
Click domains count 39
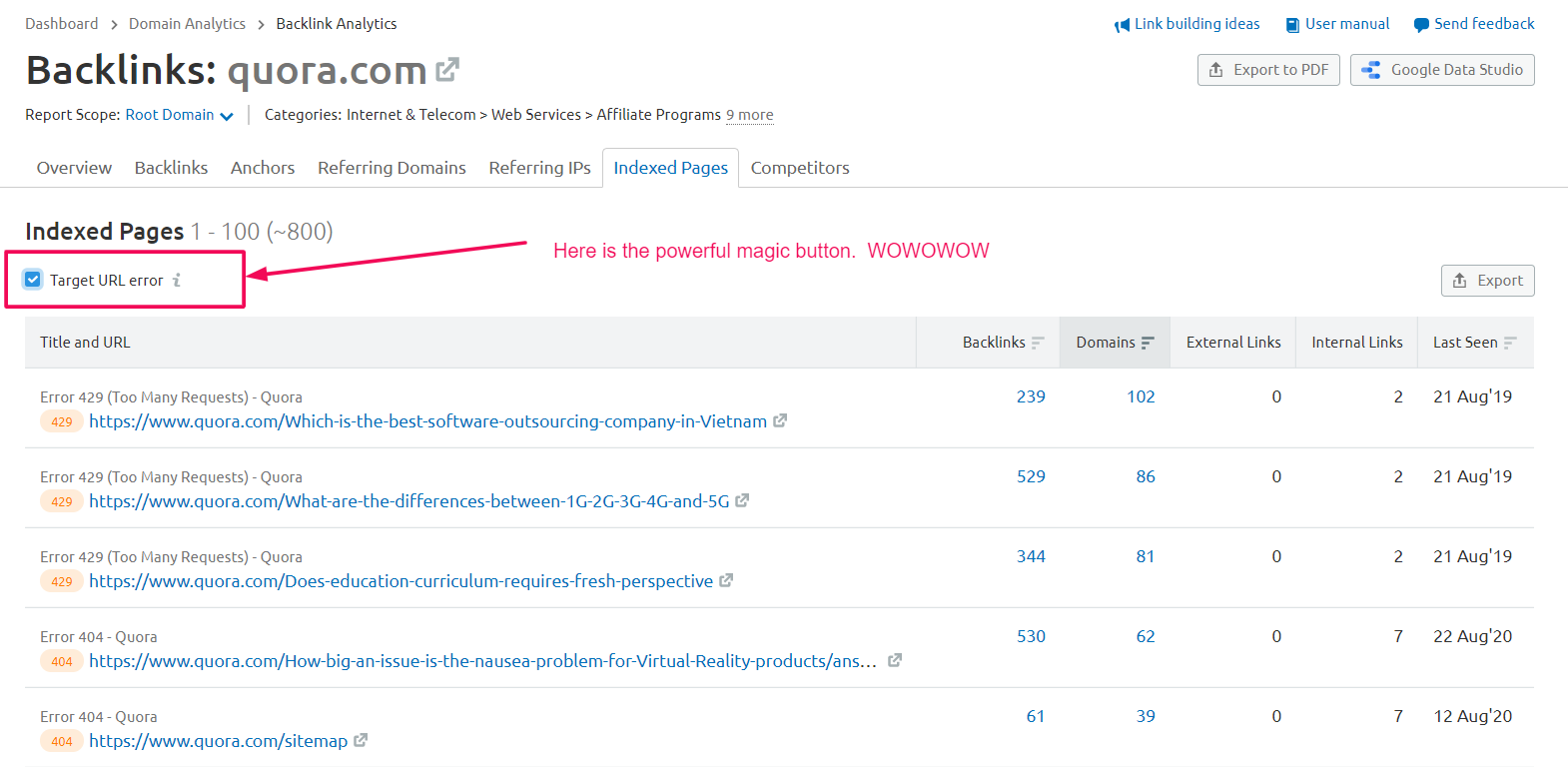(x=1146, y=716)
